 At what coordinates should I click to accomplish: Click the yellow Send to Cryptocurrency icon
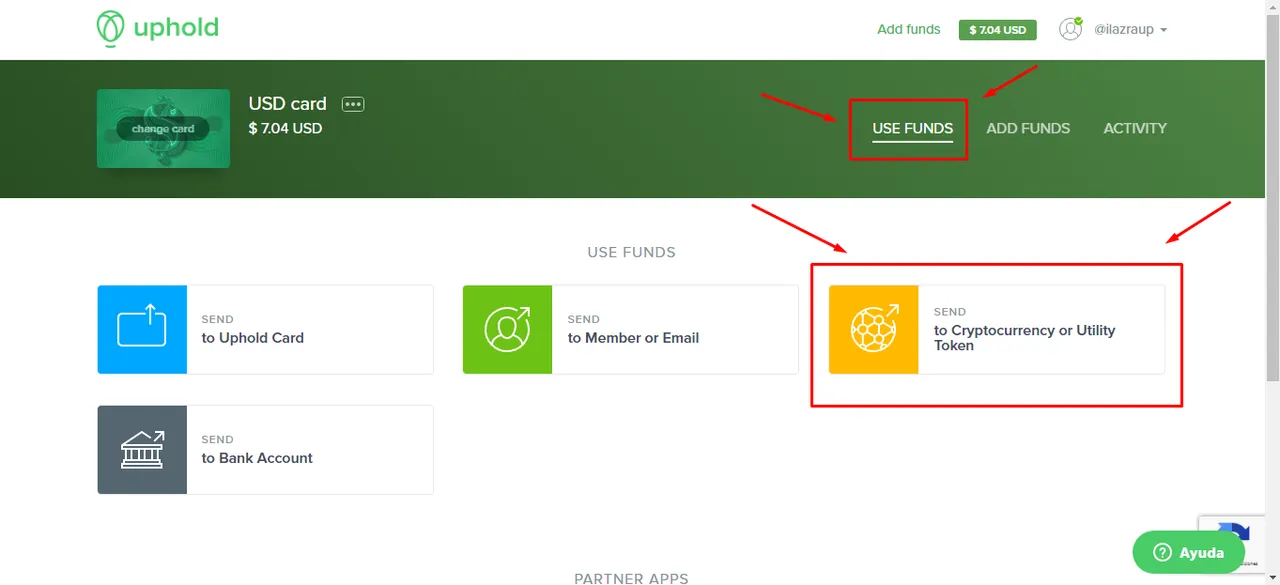874,330
